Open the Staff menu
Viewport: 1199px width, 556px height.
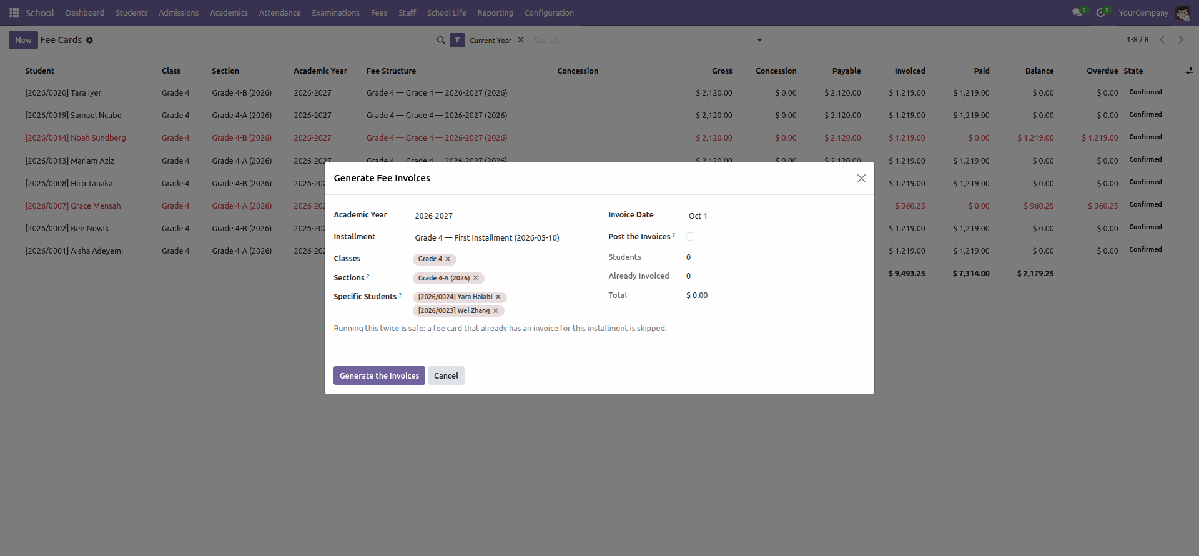pyautogui.click(x=407, y=13)
